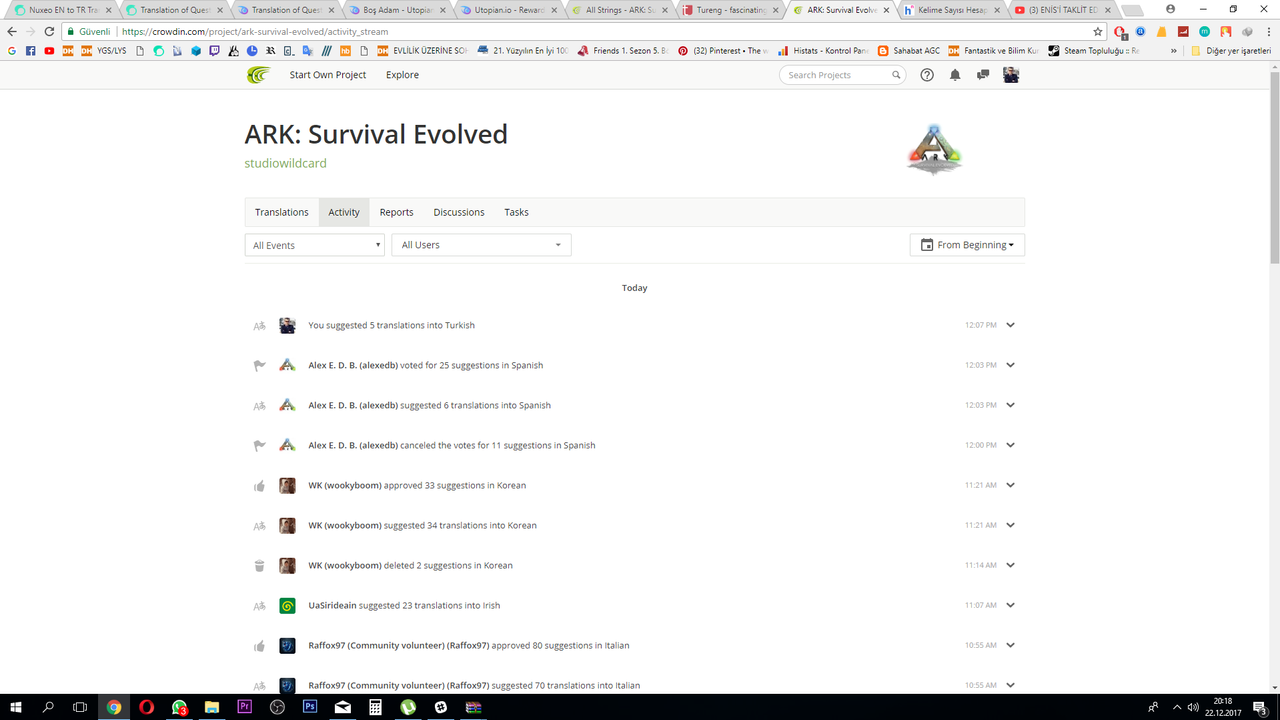Image resolution: width=1280 pixels, height=720 pixels.
Task: Select the Activity tab
Action: click(344, 212)
